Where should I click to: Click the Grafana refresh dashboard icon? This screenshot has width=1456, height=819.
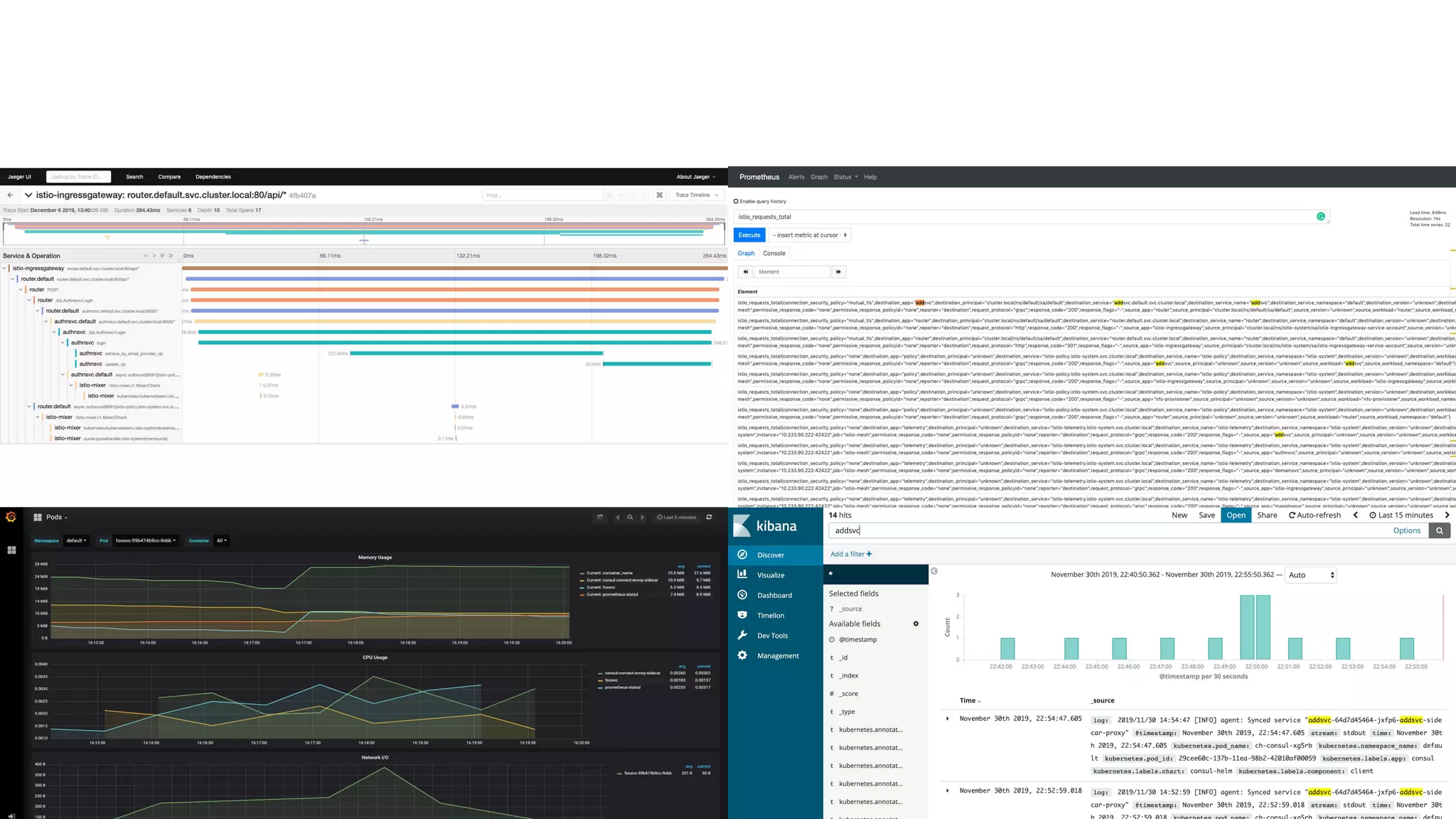pyautogui.click(x=709, y=517)
